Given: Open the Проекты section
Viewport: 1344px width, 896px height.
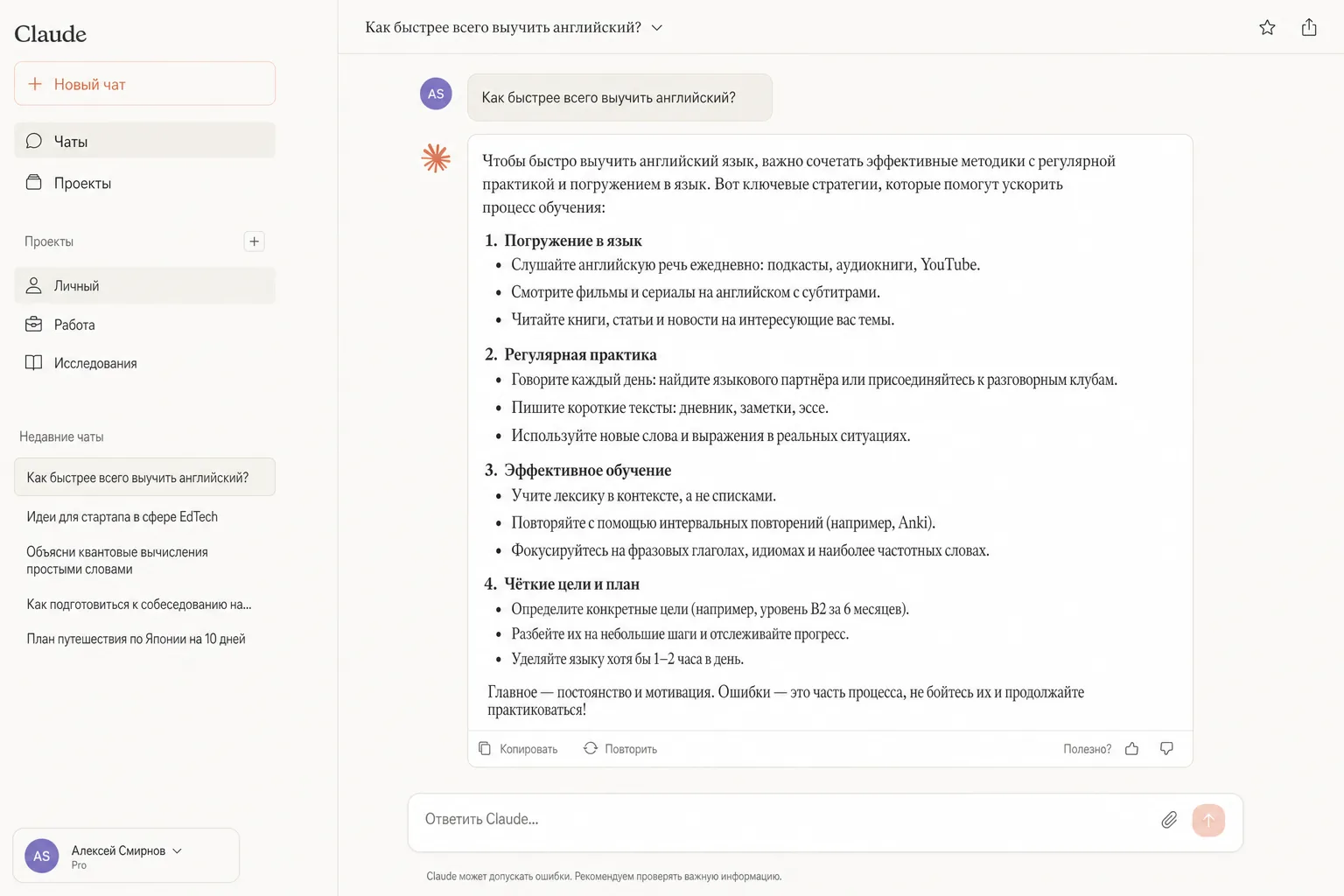Looking at the screenshot, I should click(144, 183).
